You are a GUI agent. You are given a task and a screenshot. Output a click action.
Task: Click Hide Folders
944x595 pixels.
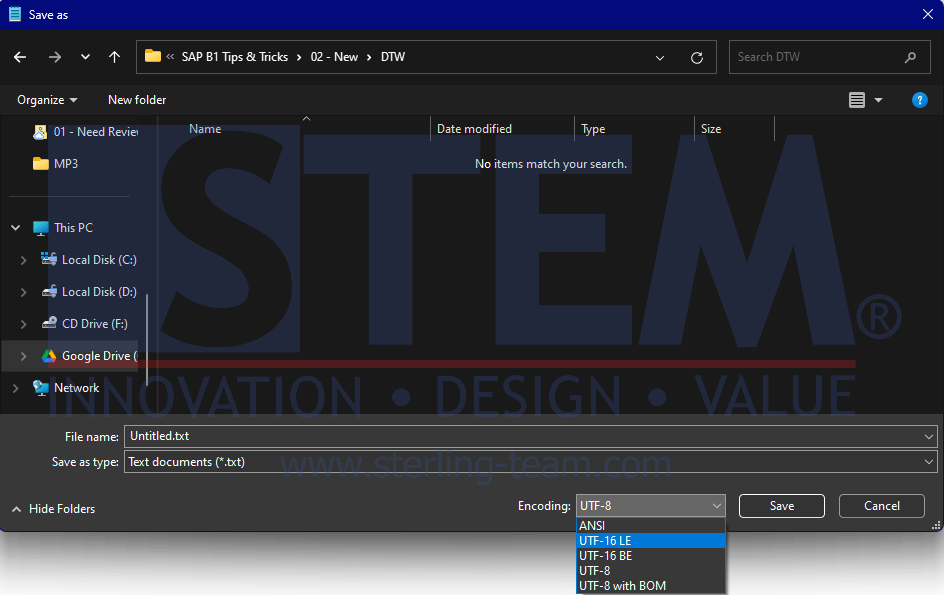(53, 509)
